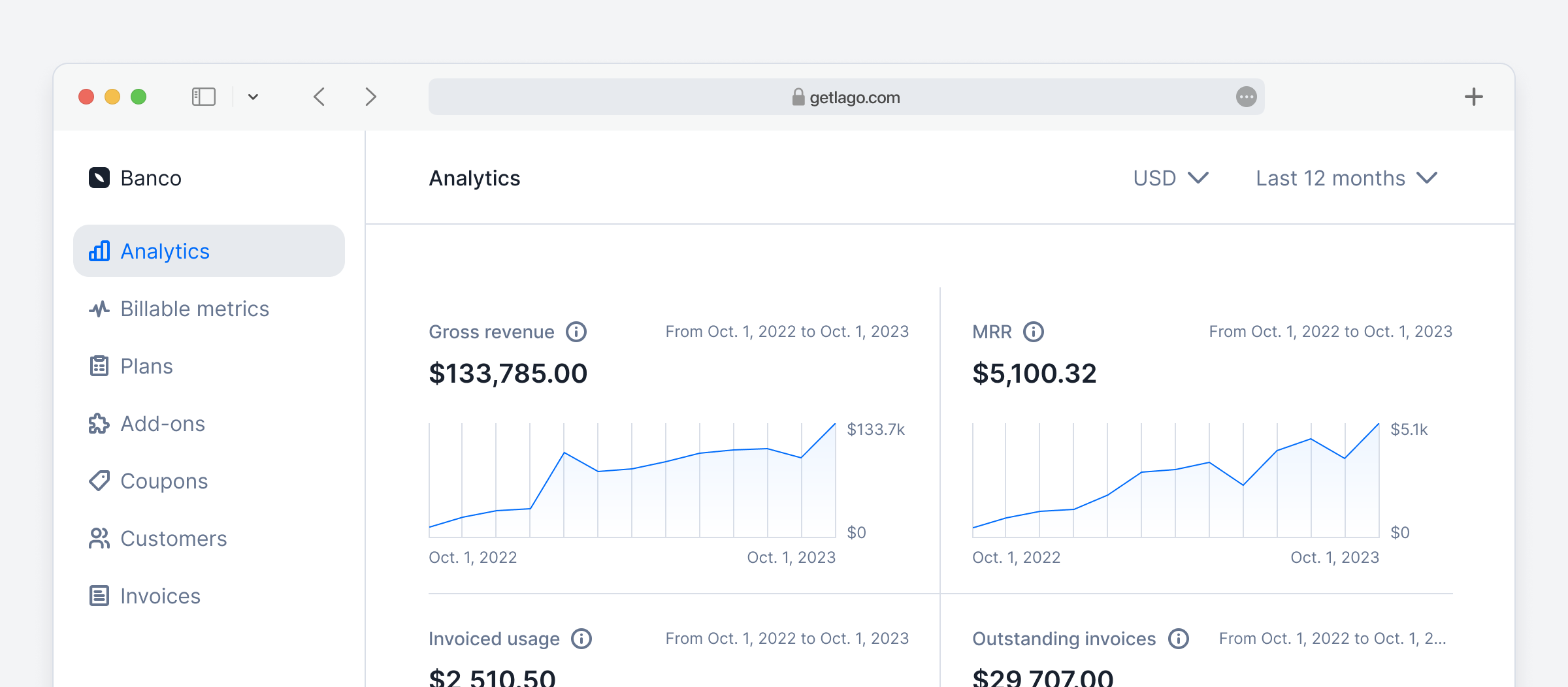Open the Invoices page
Screen dimensions: 1568x687
pyautogui.click(x=160, y=596)
